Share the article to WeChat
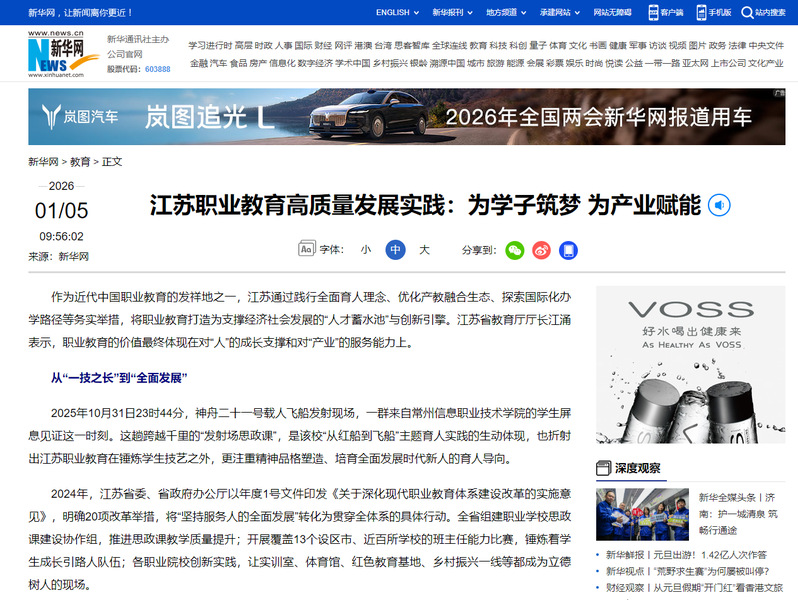 (x=514, y=250)
